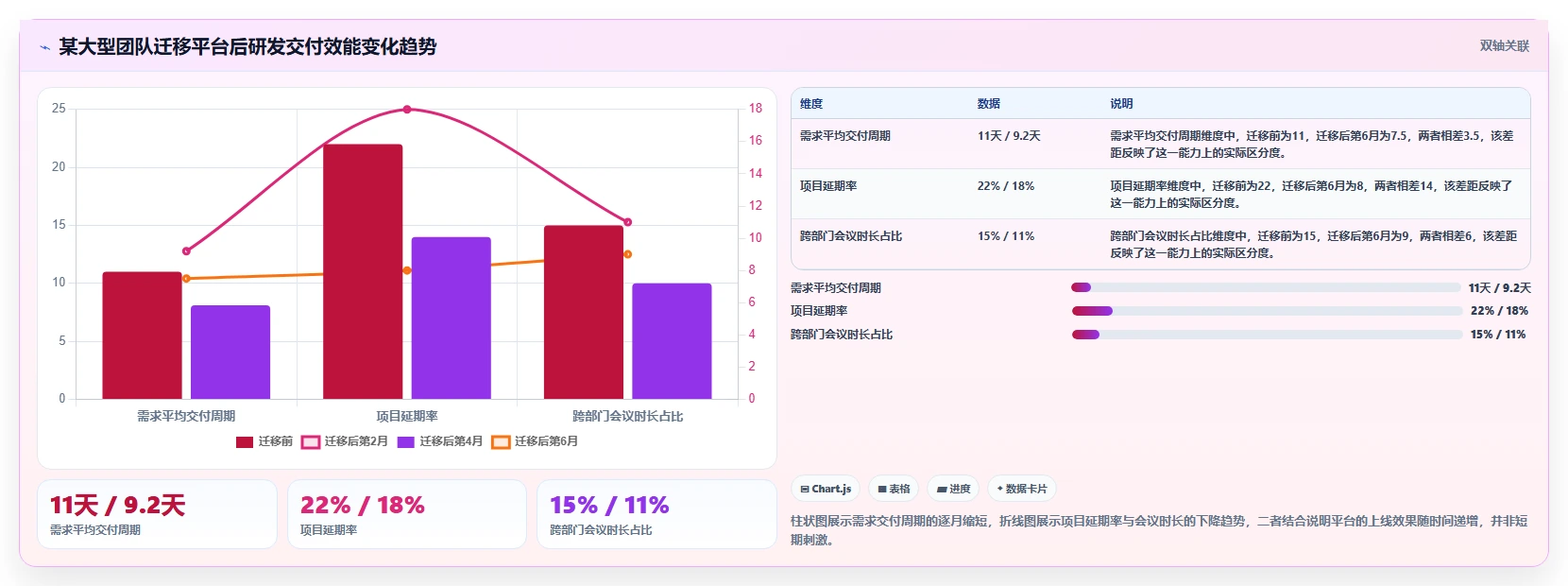Click the tall red bar for 项目延期率
The width and height of the screenshot is (1568, 586).
pos(363,271)
